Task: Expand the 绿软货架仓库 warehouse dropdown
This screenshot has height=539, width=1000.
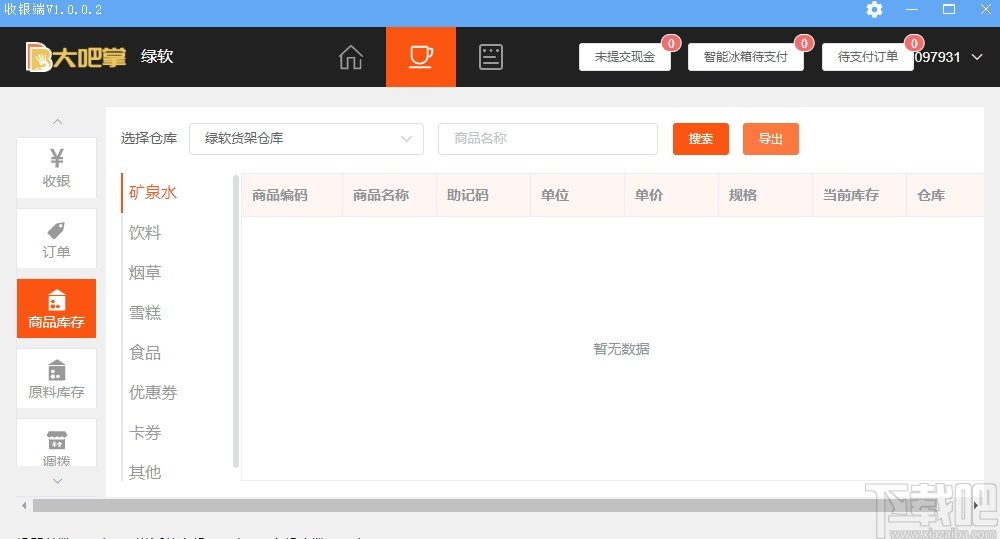Action: pyautogui.click(x=306, y=138)
